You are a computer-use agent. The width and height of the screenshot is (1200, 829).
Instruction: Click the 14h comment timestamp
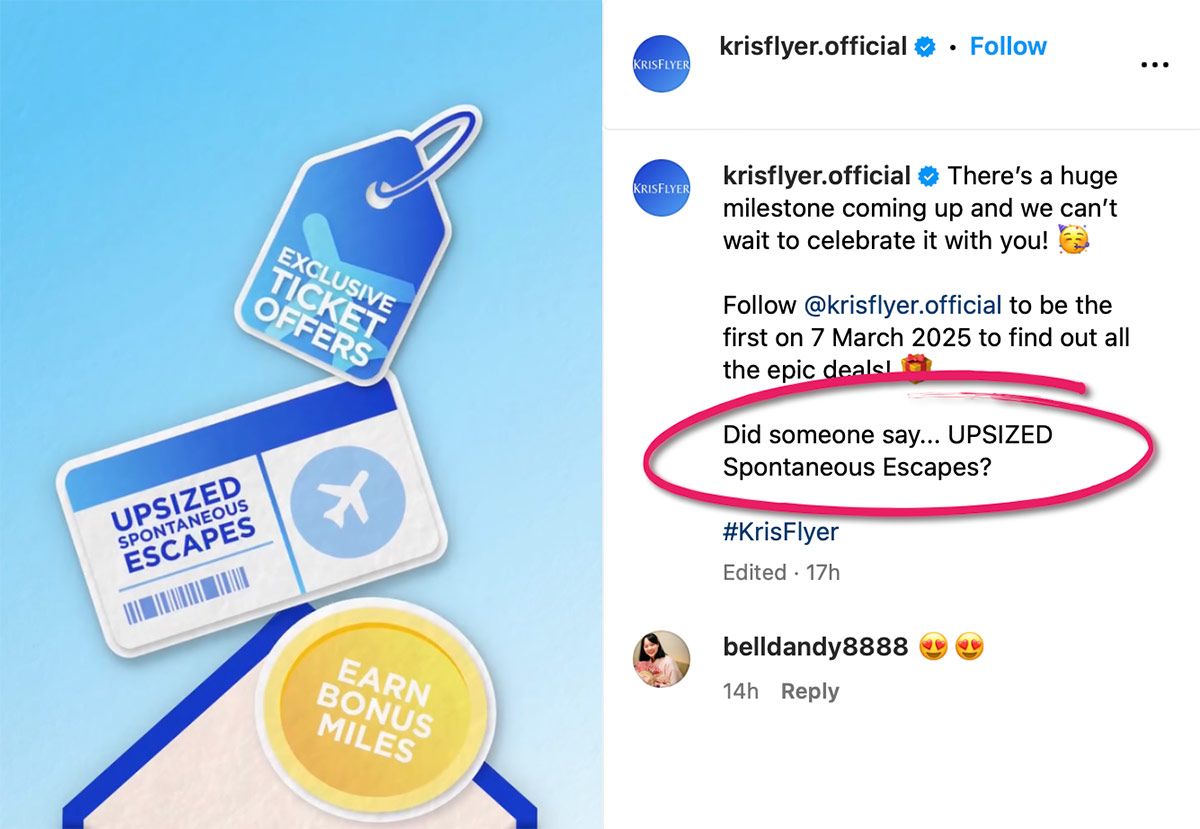741,691
